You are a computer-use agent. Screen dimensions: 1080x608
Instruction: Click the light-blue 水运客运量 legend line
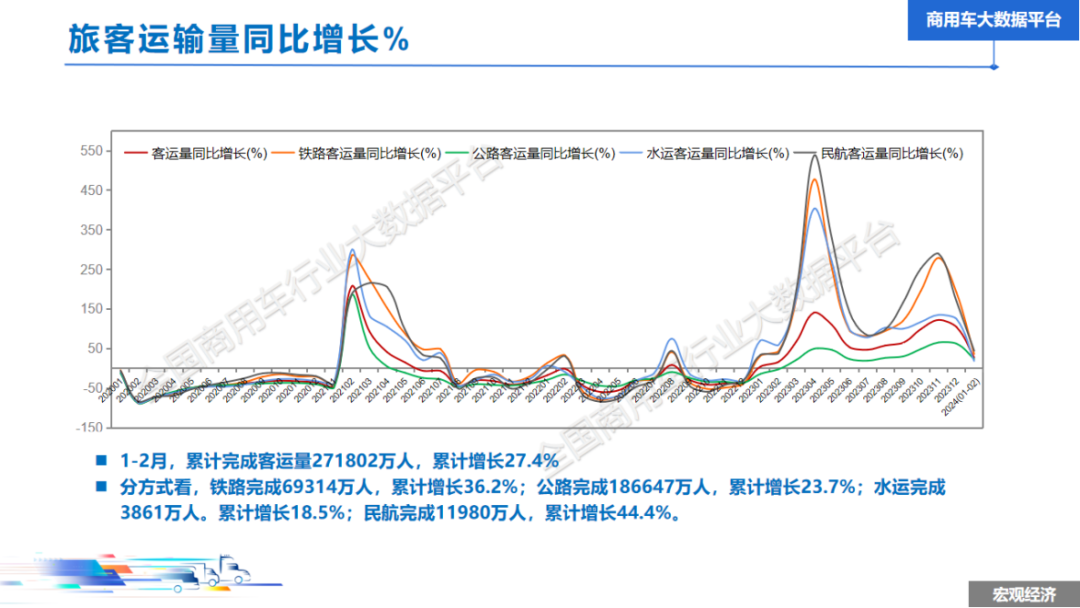(632, 153)
